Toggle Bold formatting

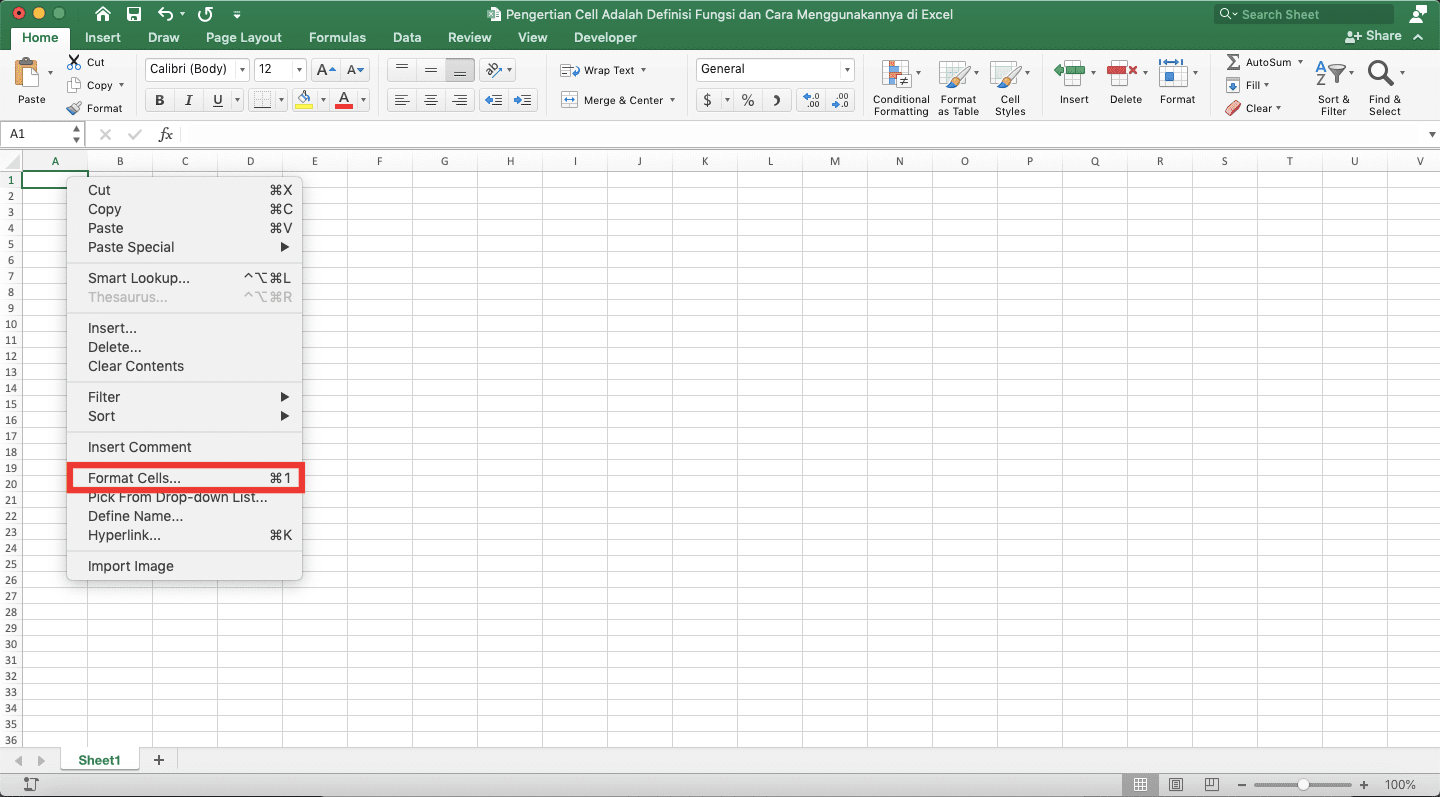159,100
